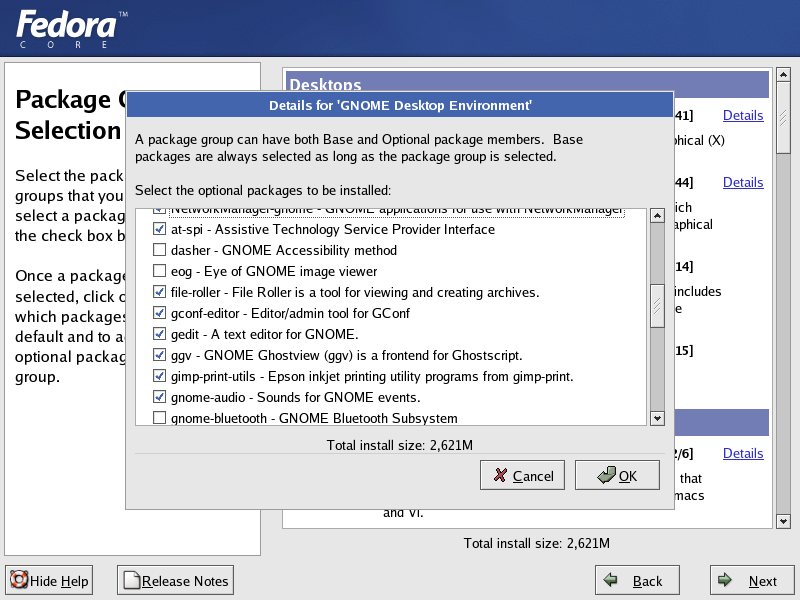This screenshot has width=800, height=600.
Task: Click the 'Details for GNOME Desktop Environment' title bar
Action: coord(400,105)
